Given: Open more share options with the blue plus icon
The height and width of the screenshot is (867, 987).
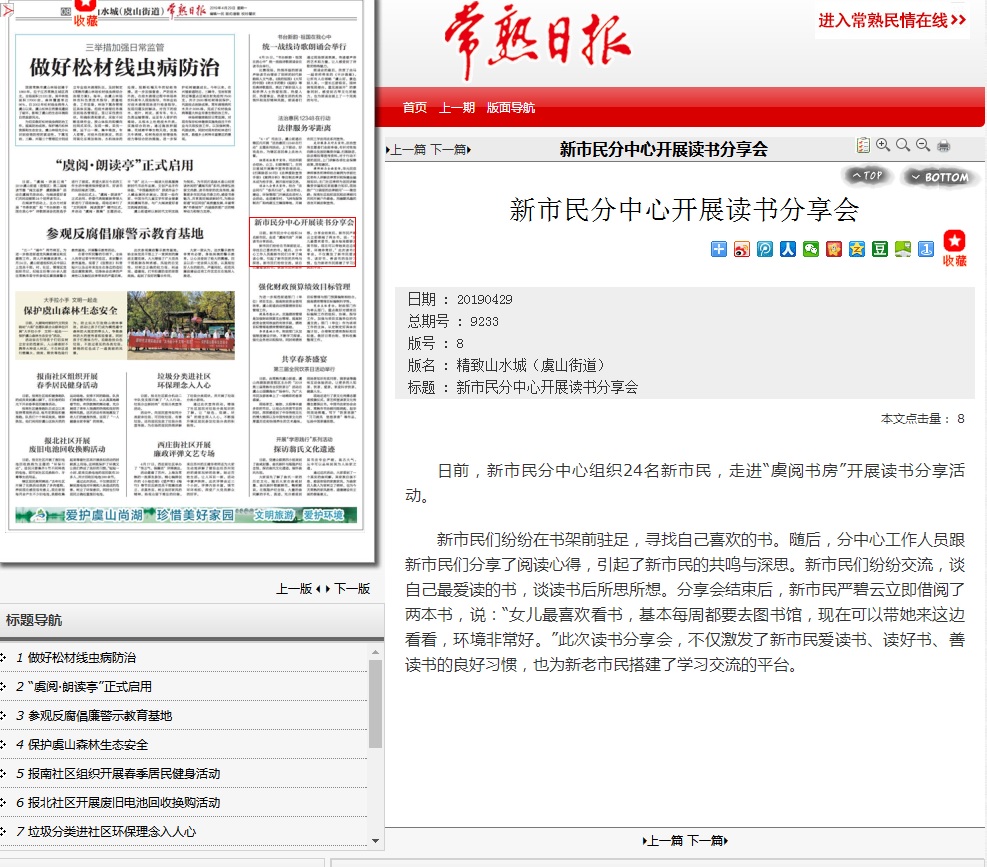Looking at the screenshot, I should [718, 249].
